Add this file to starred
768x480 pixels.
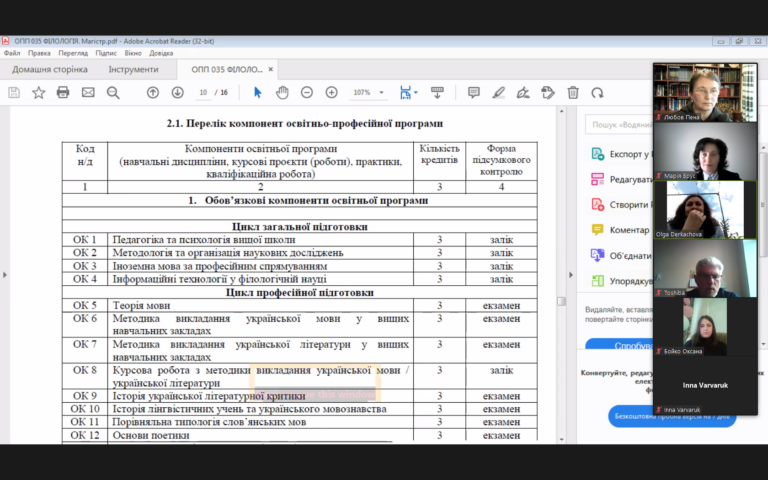(x=38, y=92)
